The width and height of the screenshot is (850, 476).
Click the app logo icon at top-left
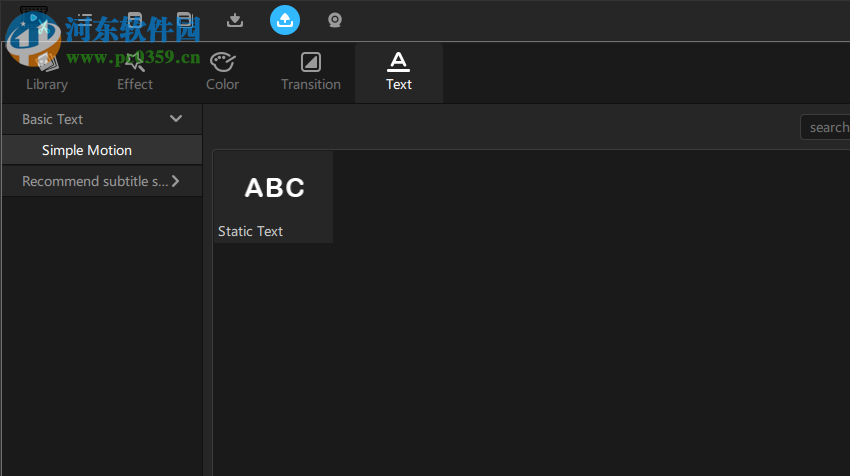pos(32,20)
